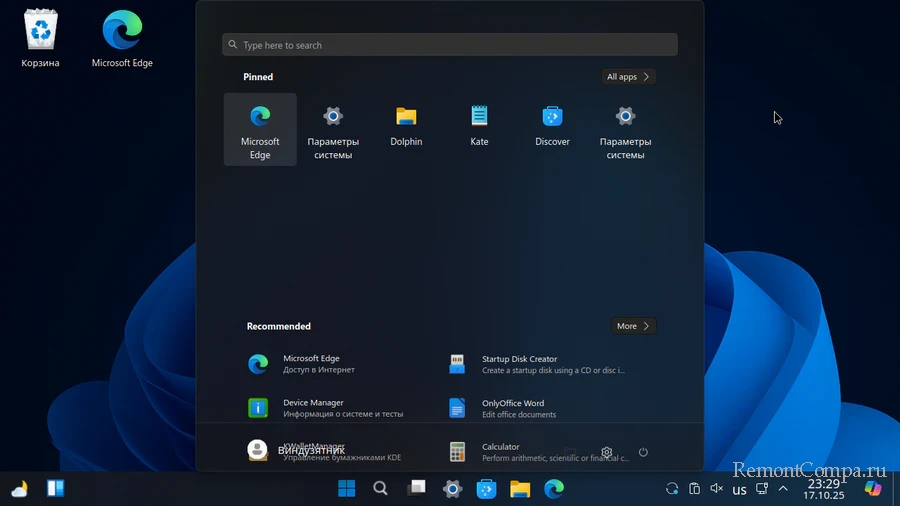Open pinned Microsoft Edge tile in Start menu

260,129
